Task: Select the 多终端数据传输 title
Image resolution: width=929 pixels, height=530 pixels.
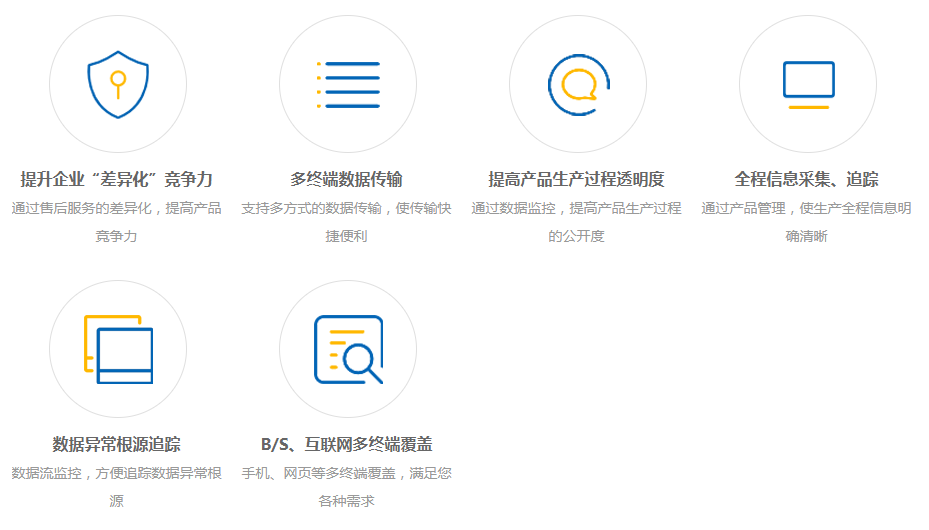Action: pos(347,180)
